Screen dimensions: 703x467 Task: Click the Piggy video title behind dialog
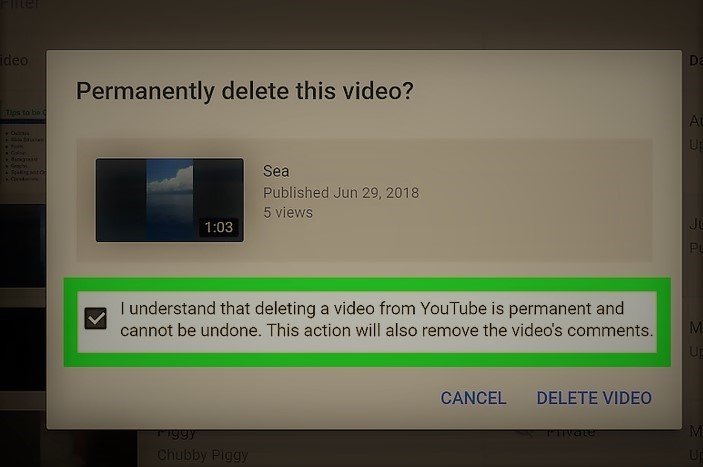177,433
